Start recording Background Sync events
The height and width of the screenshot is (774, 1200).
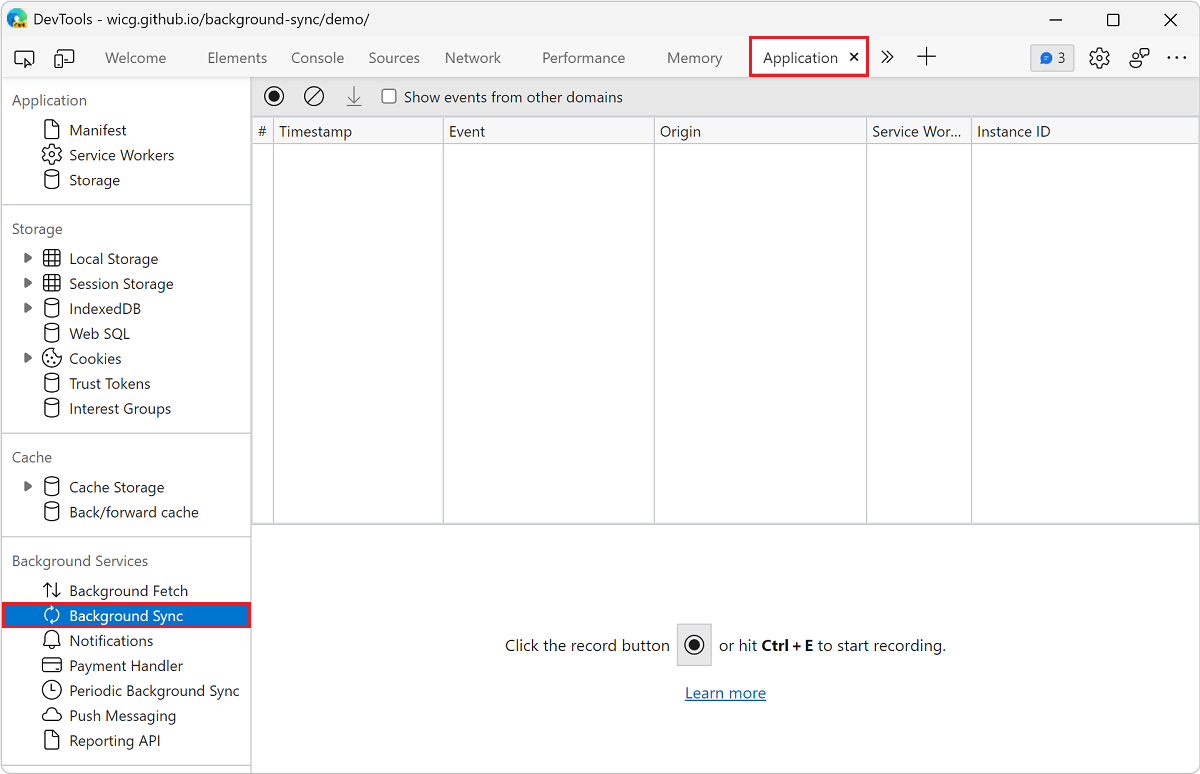coord(274,96)
